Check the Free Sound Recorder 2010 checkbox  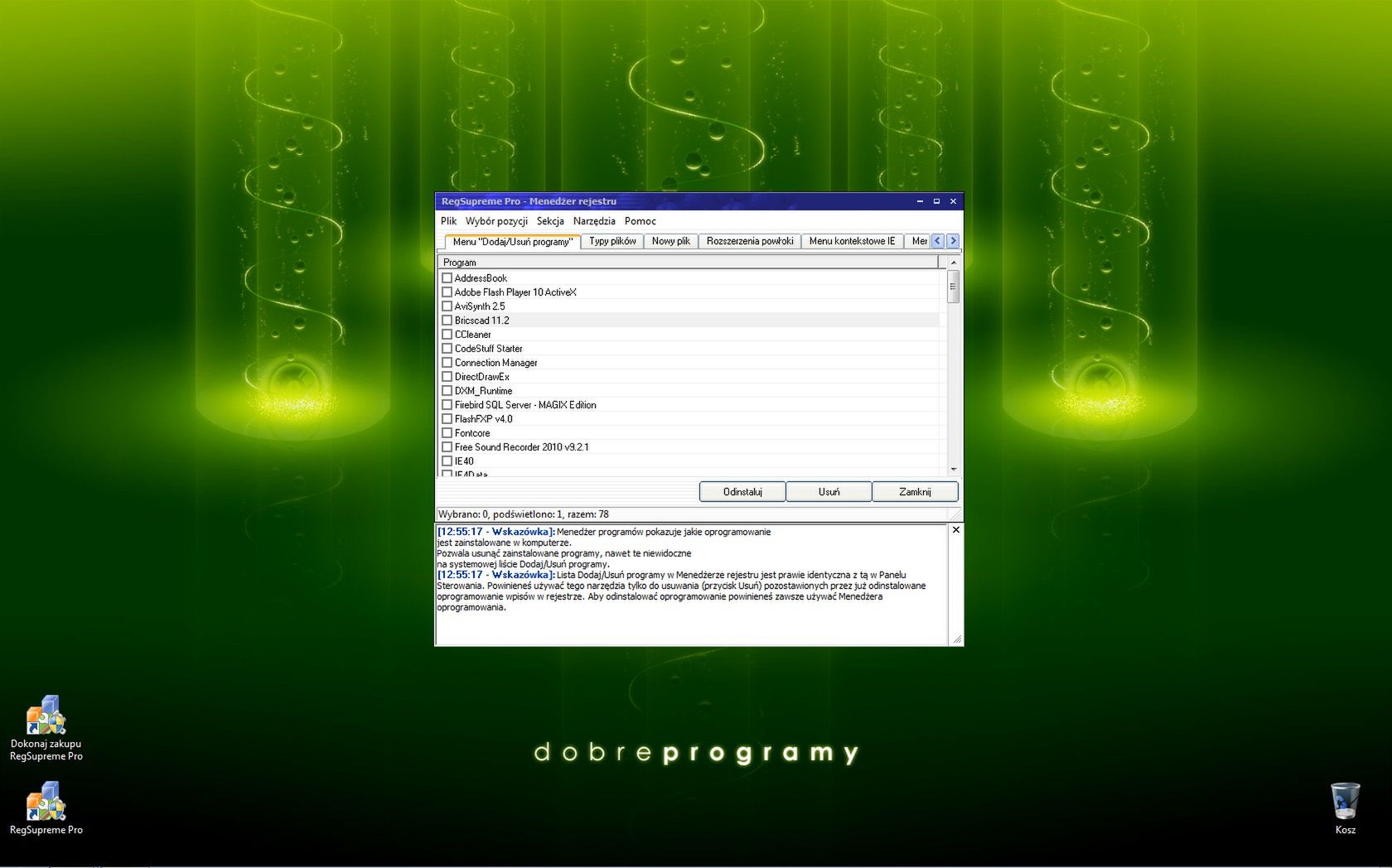click(x=447, y=447)
